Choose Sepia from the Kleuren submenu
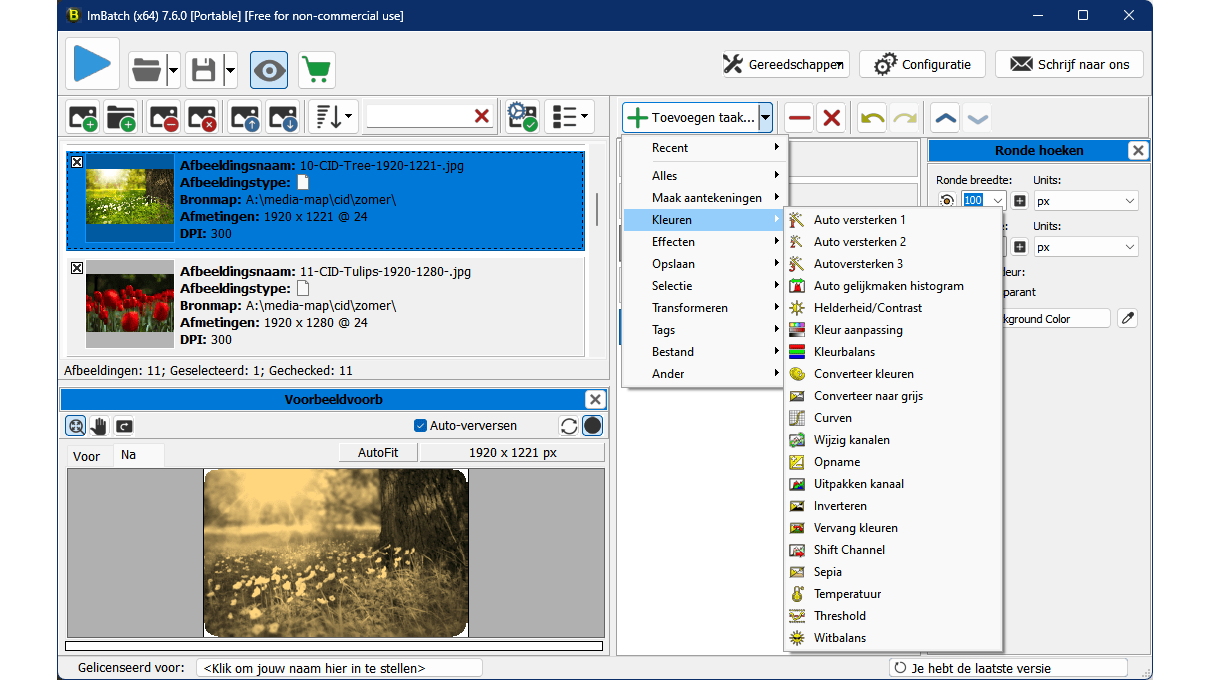 point(827,572)
